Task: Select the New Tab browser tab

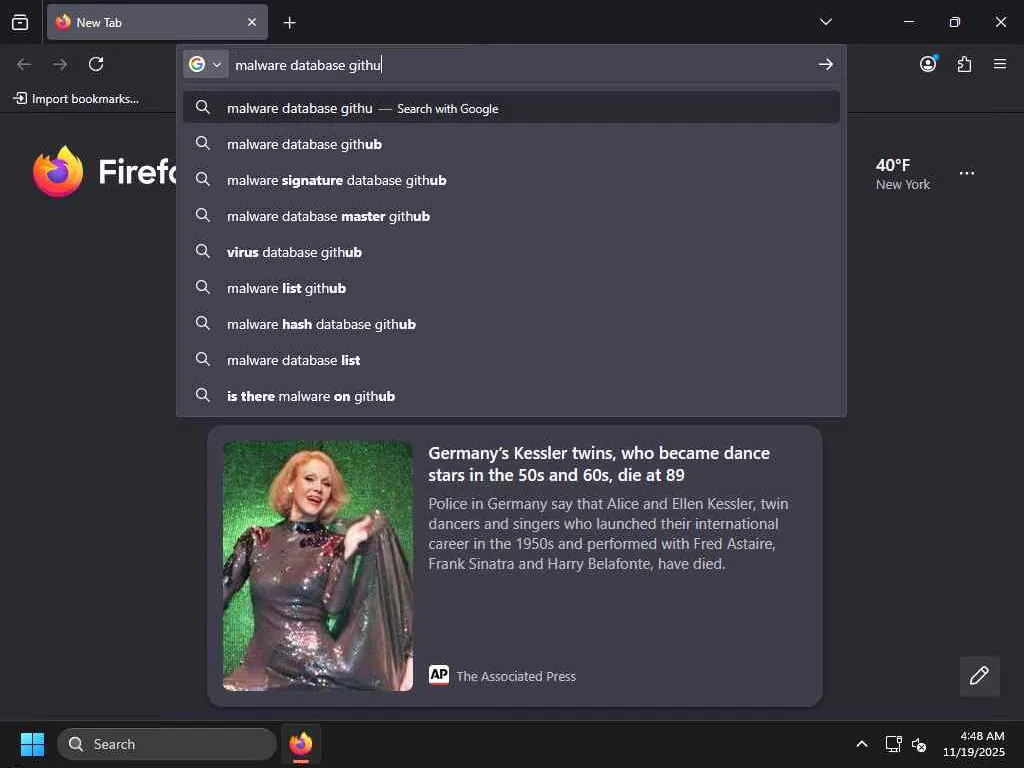Action: [x=157, y=22]
